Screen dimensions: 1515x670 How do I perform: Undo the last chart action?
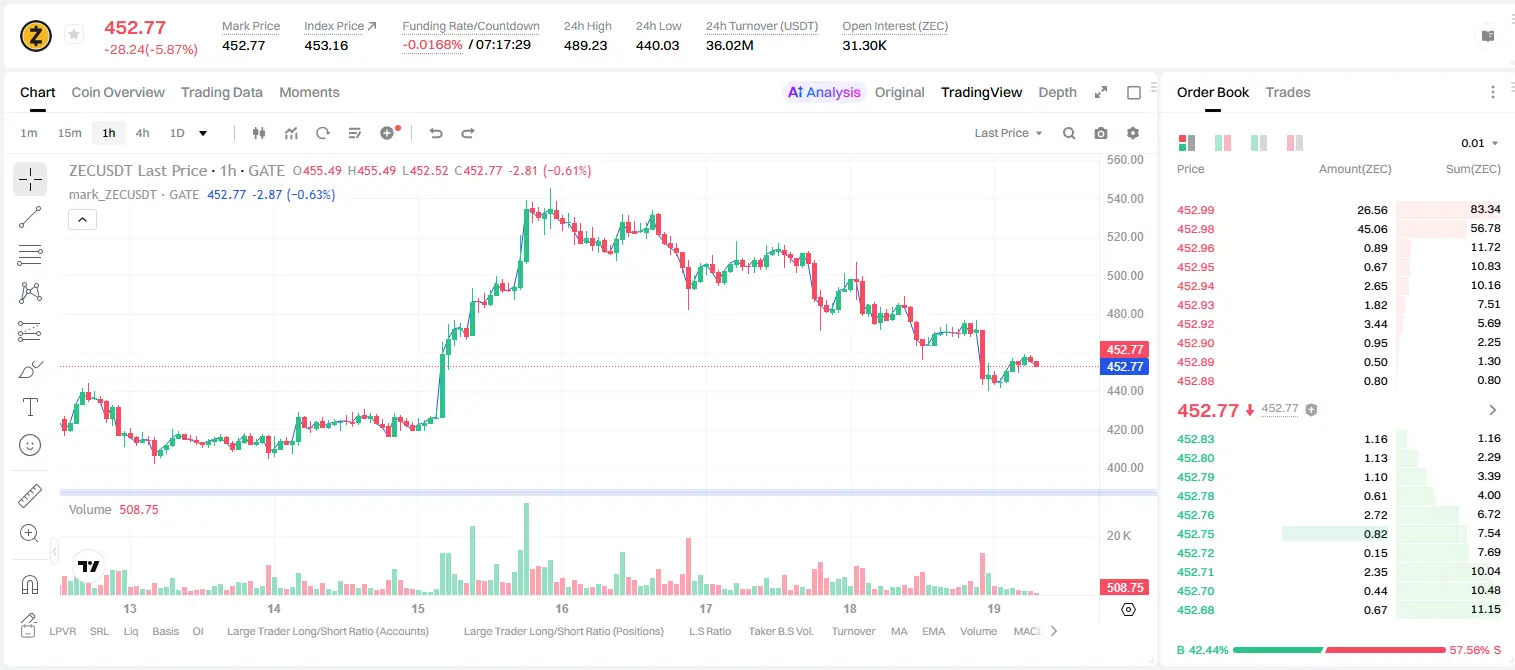pyautogui.click(x=435, y=133)
